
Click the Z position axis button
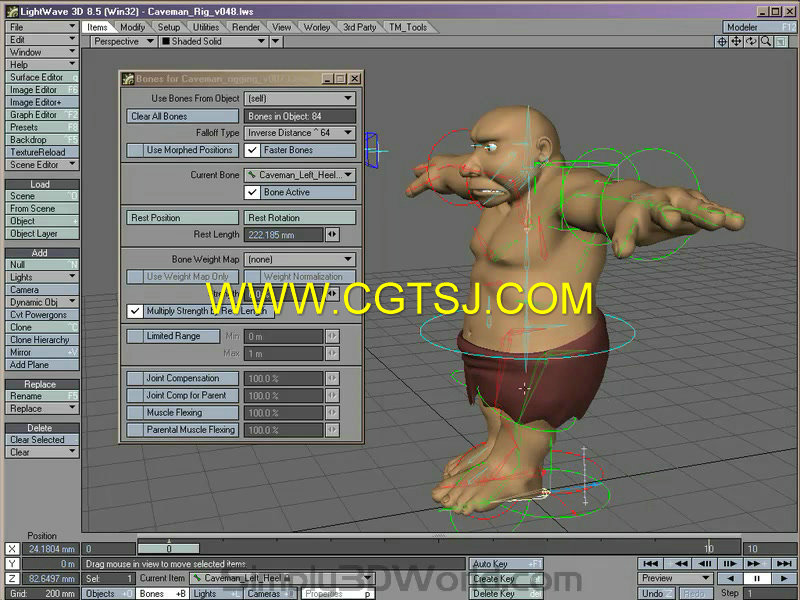point(12,579)
